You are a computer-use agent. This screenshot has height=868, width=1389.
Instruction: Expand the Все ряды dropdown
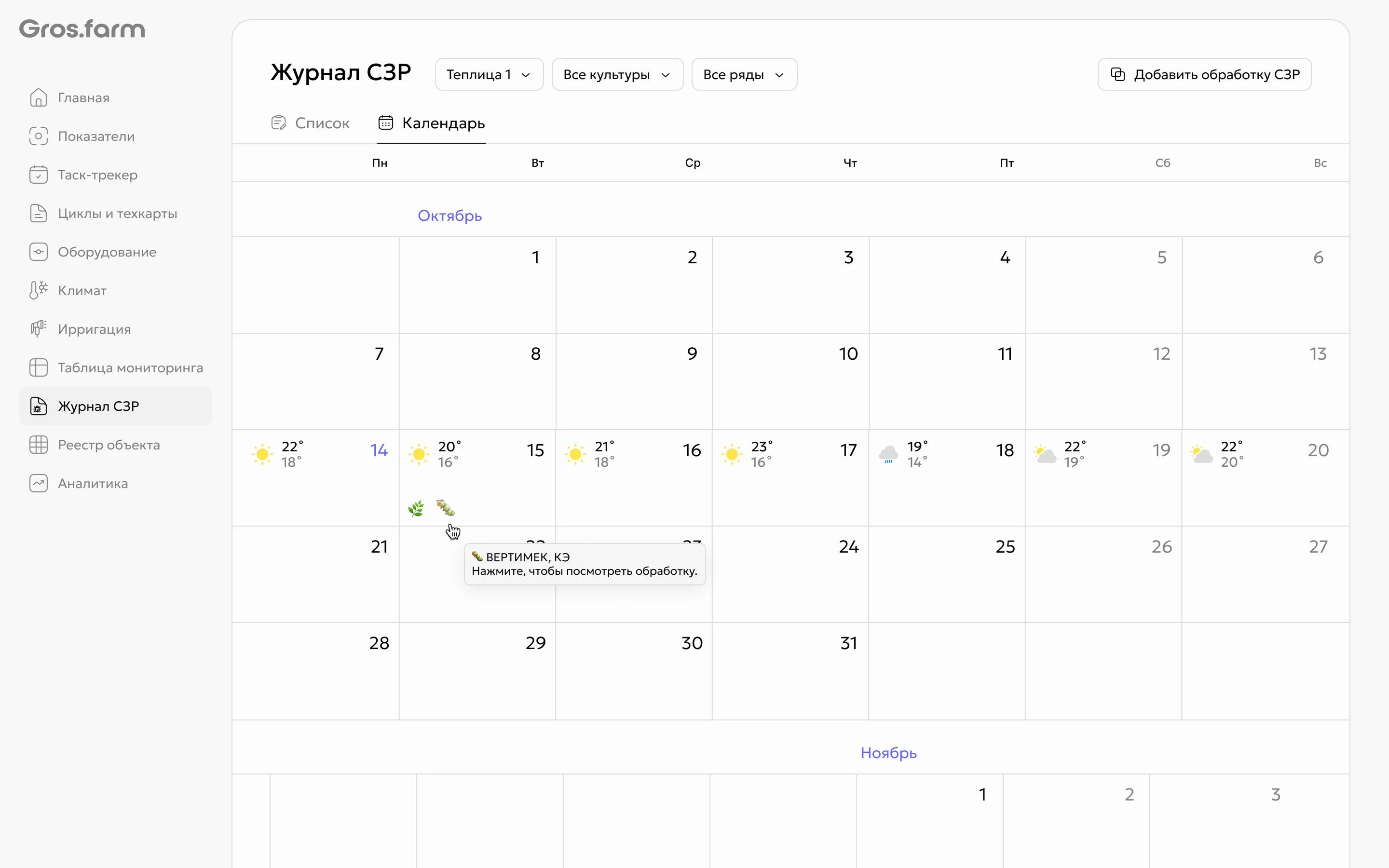(745, 74)
